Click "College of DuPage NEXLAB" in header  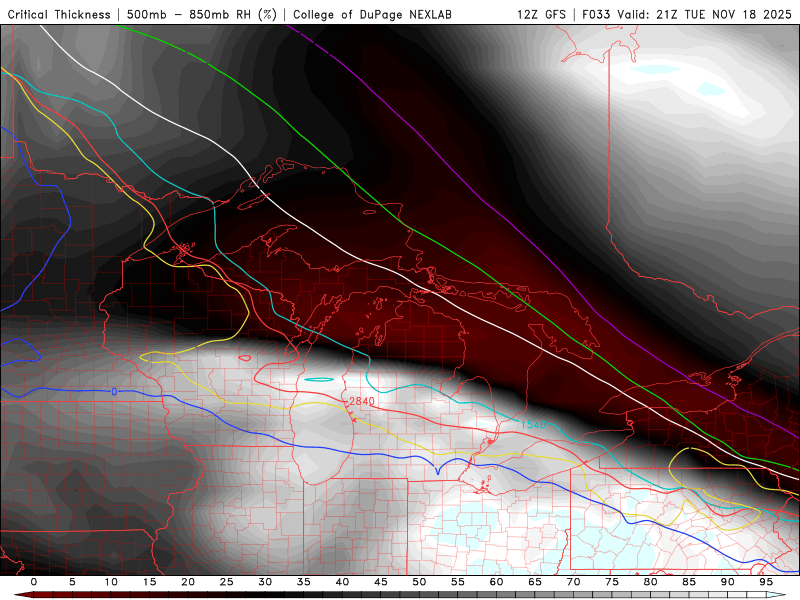point(372,15)
